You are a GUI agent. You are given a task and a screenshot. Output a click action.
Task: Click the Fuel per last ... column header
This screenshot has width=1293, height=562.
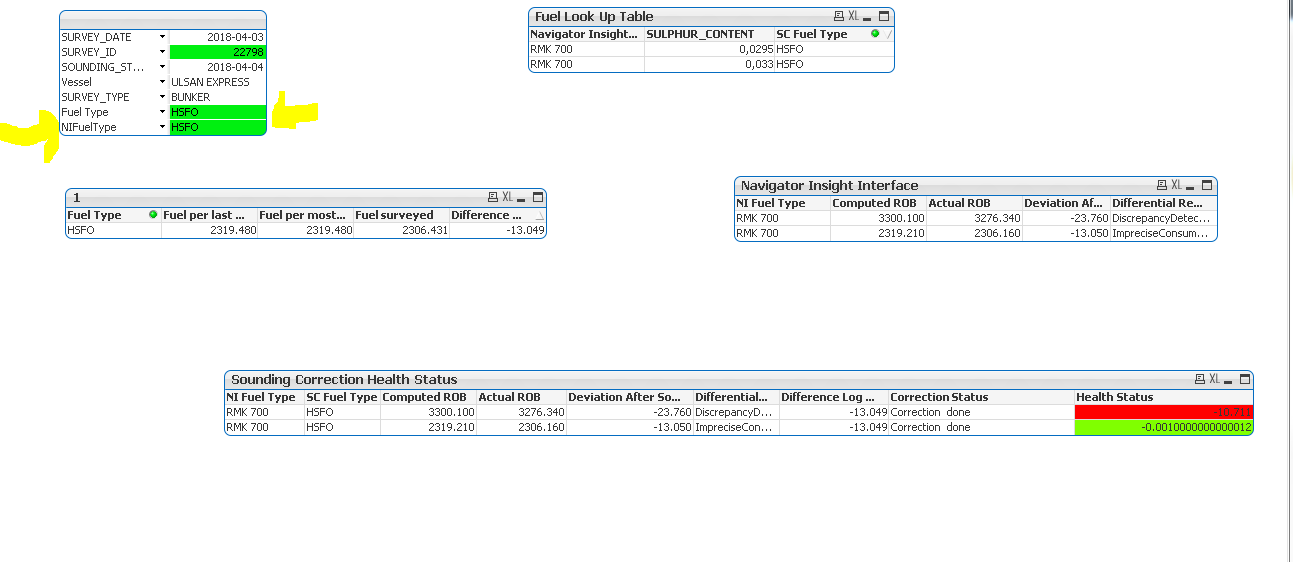pos(209,215)
